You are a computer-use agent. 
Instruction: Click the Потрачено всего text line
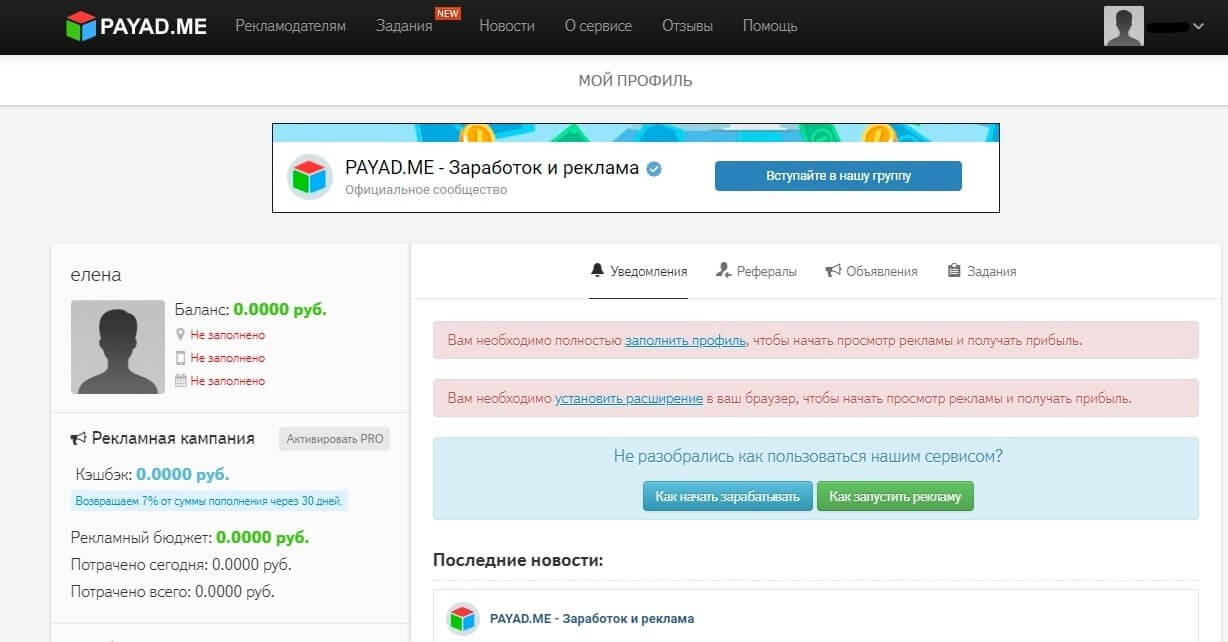(172, 592)
